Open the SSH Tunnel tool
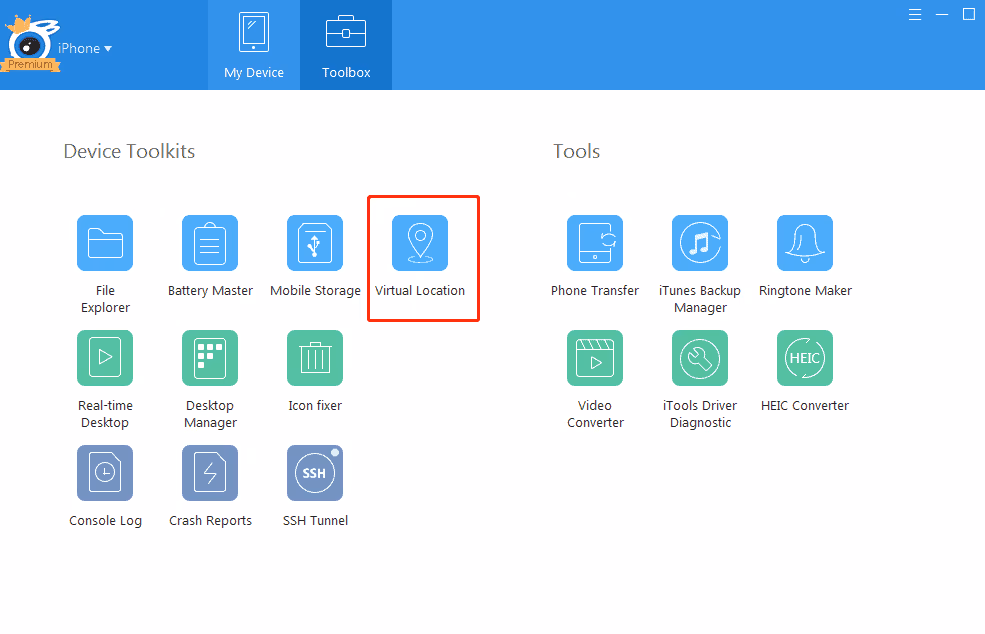 [315, 473]
